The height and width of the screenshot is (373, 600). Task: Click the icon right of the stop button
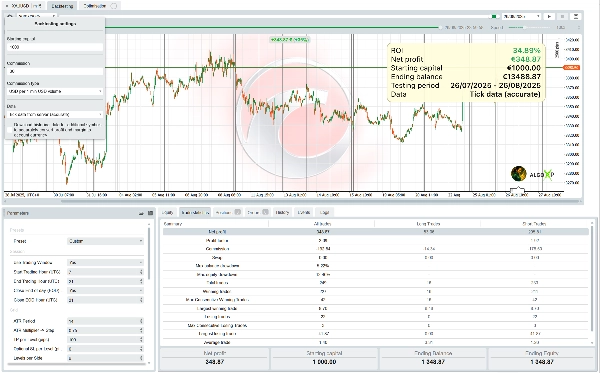576,16
